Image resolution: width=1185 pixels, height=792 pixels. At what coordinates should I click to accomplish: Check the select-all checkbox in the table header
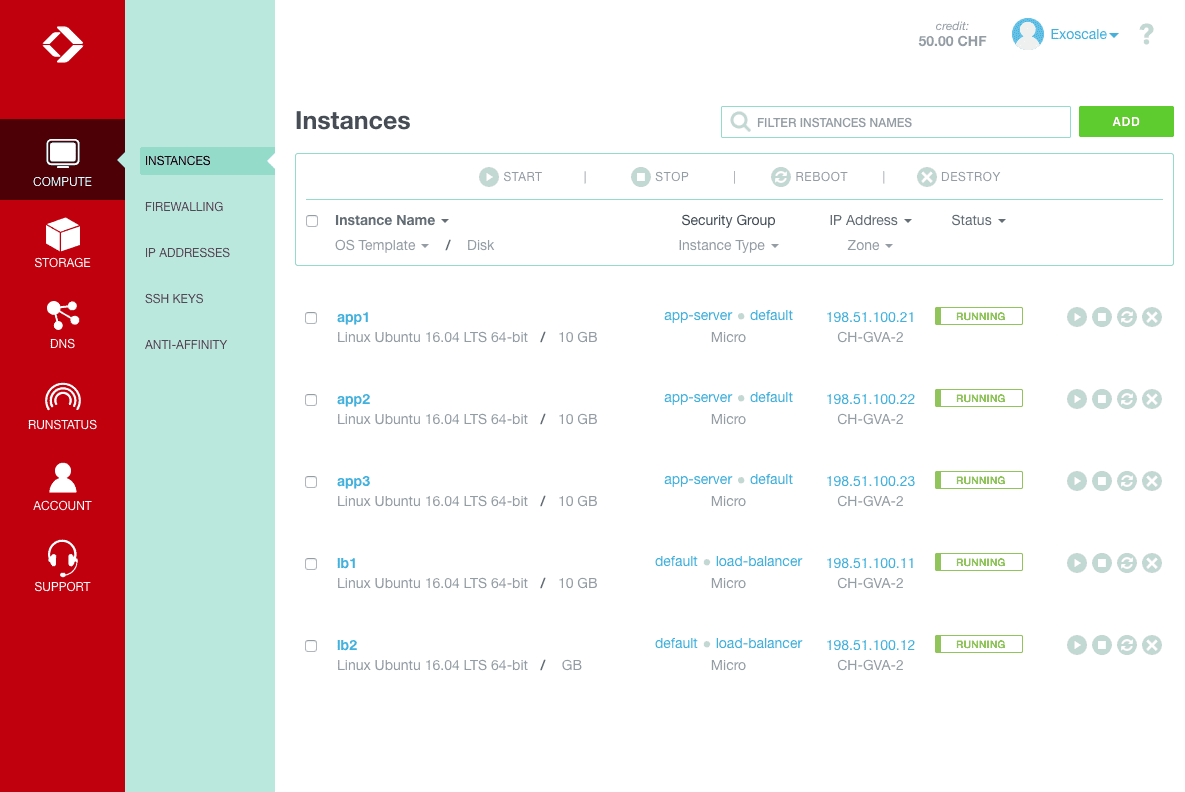click(x=312, y=221)
